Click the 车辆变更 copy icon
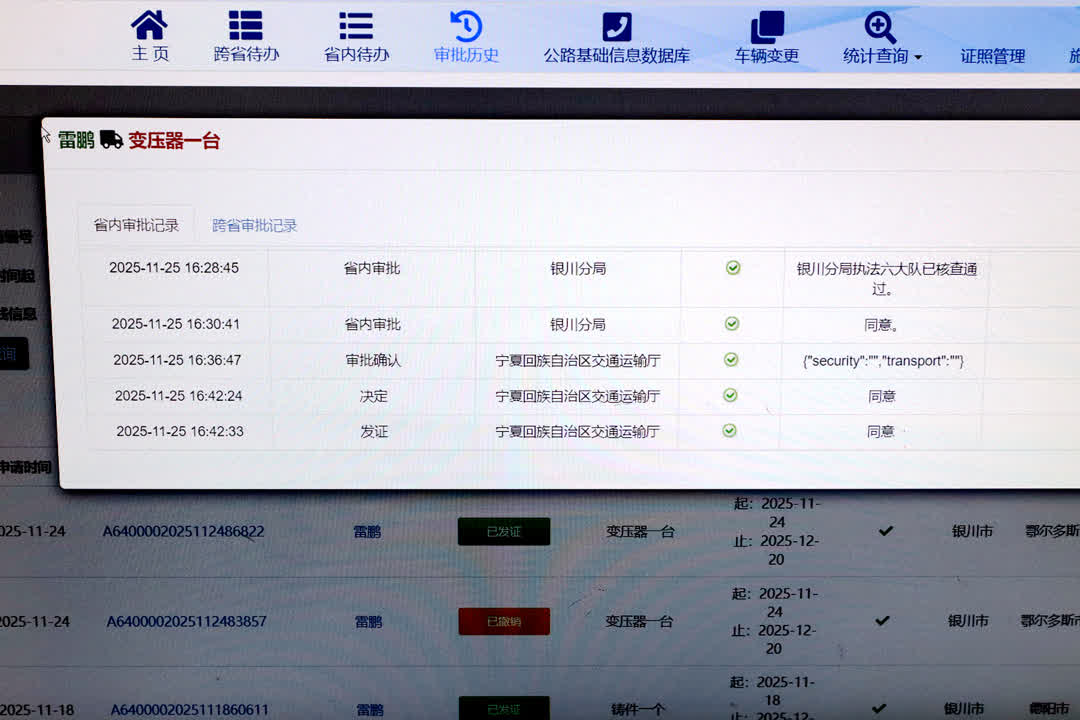Screen dimensions: 1080x720 (x=767, y=26)
